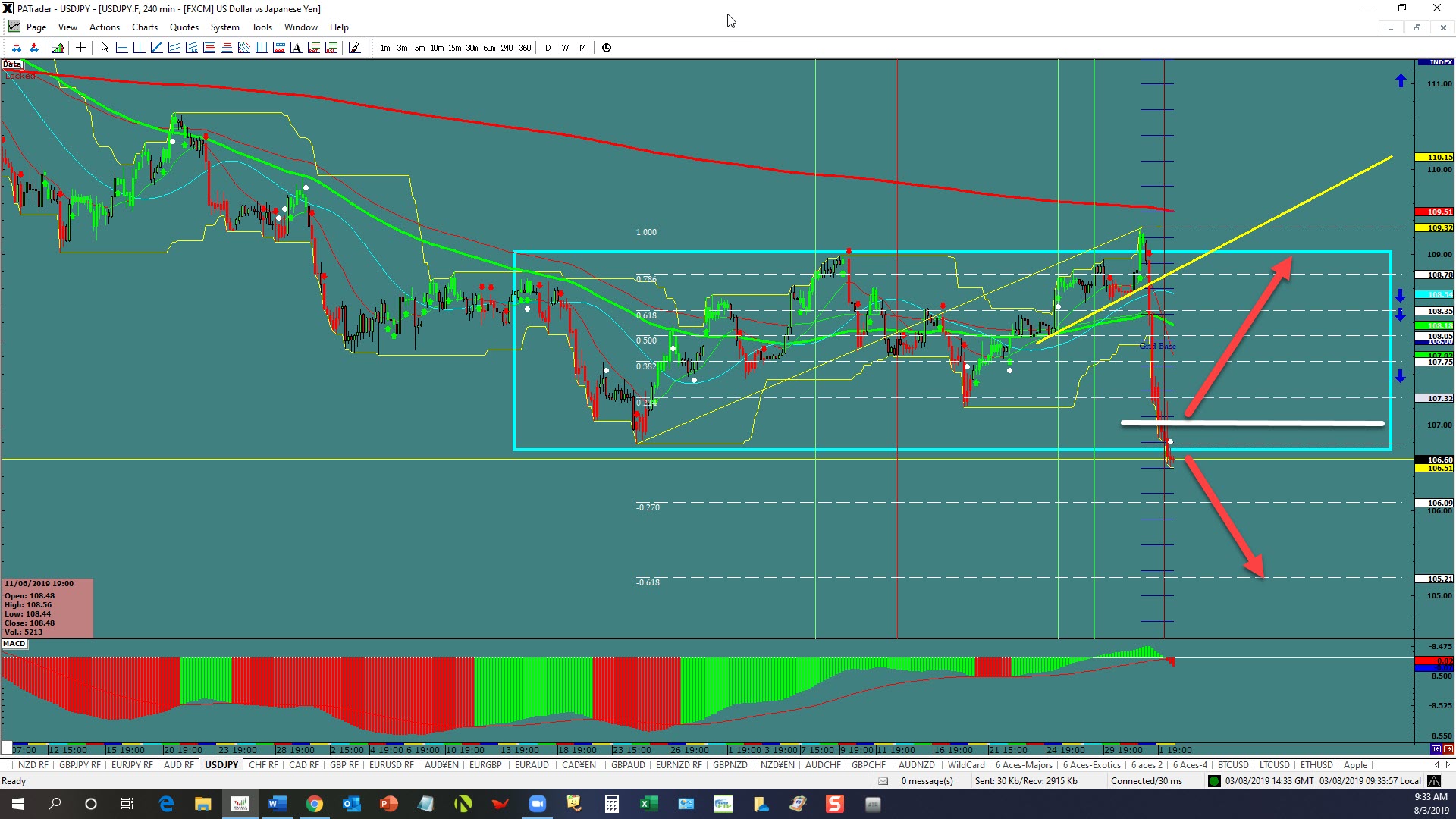Open the Page menu
The image size is (1456, 819).
pos(36,27)
